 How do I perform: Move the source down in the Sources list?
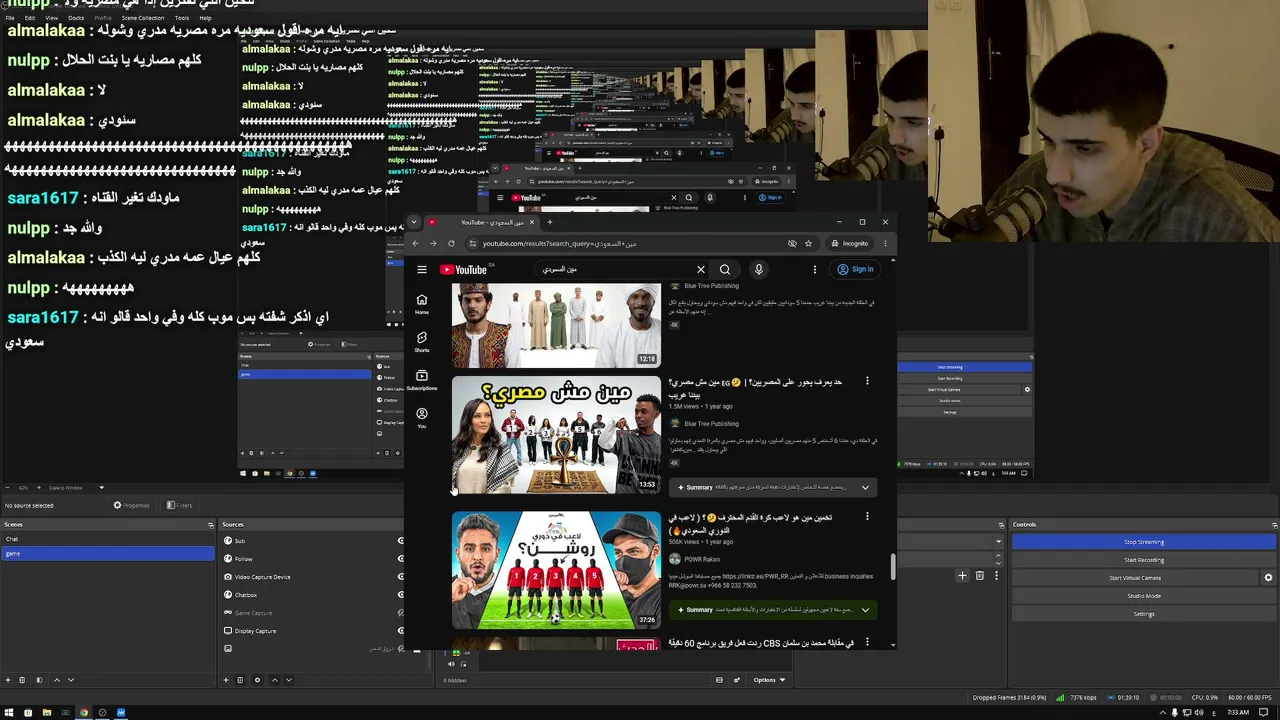(x=289, y=680)
